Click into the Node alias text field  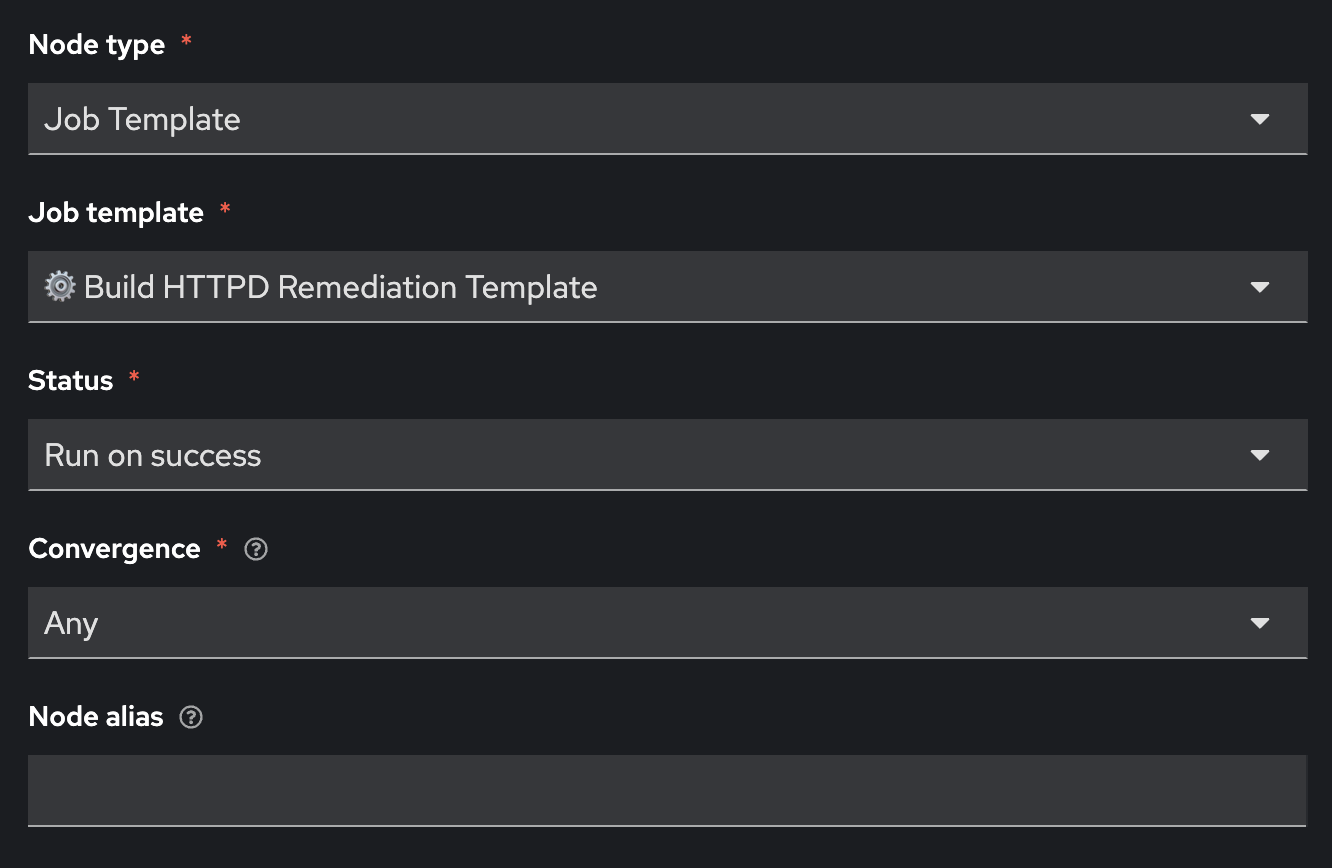pos(667,790)
